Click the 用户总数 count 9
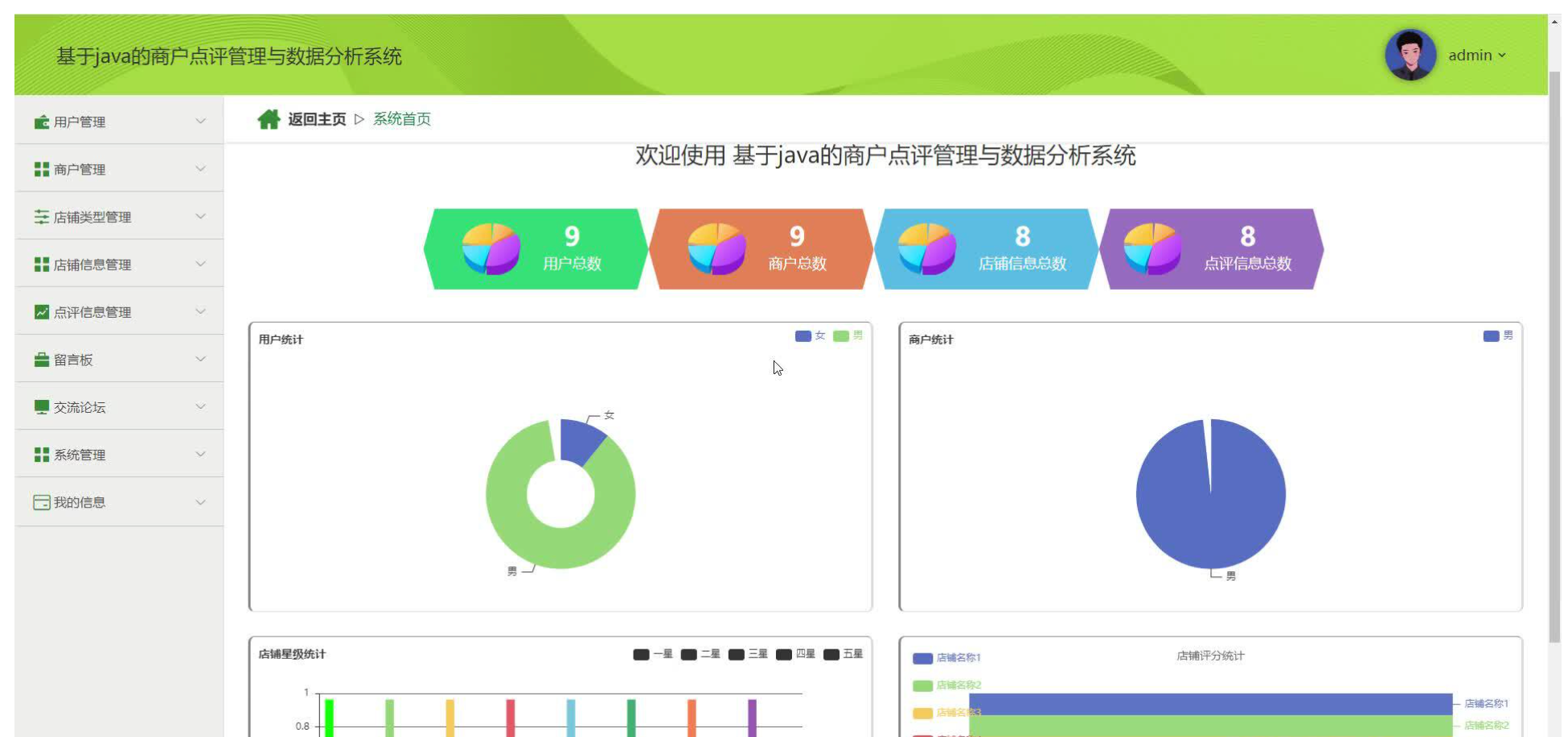 [572, 237]
